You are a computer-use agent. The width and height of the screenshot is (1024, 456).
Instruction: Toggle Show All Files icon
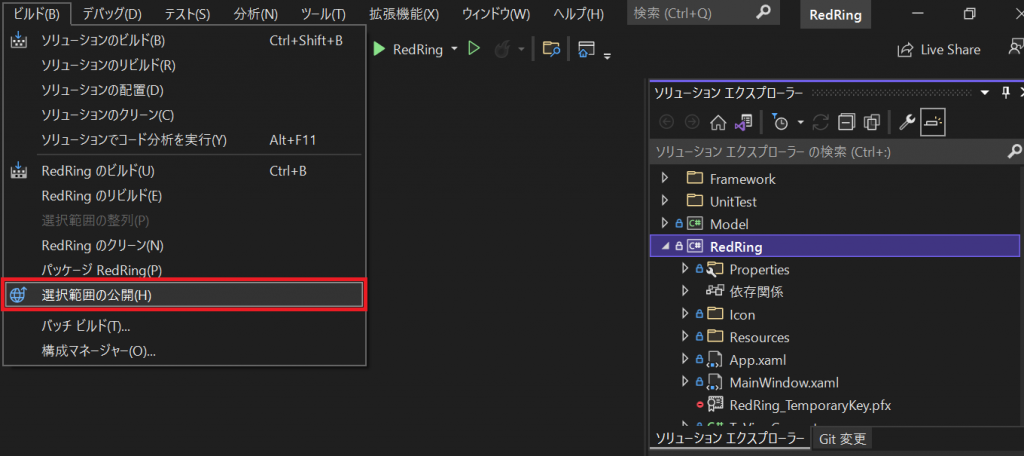[872, 122]
